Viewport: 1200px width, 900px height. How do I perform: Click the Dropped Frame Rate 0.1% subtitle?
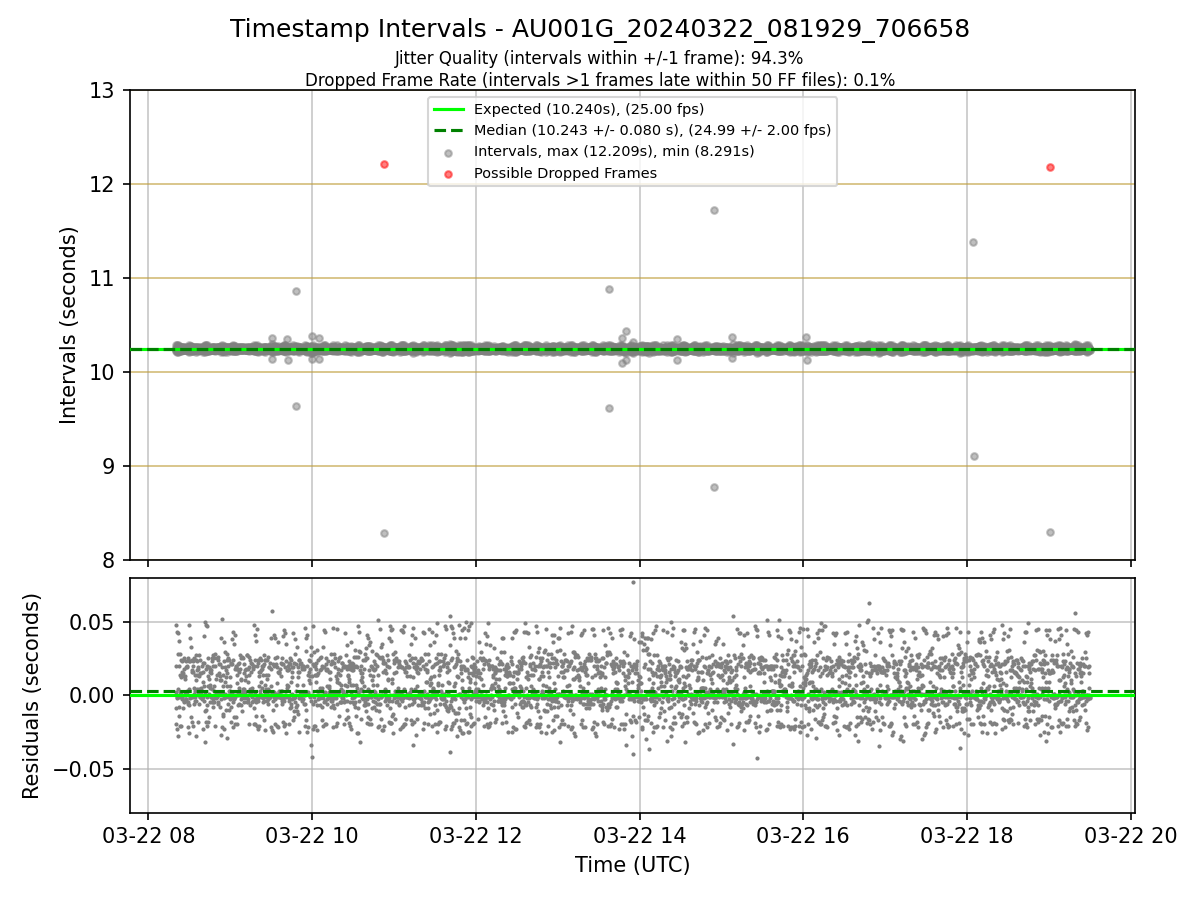(x=600, y=80)
